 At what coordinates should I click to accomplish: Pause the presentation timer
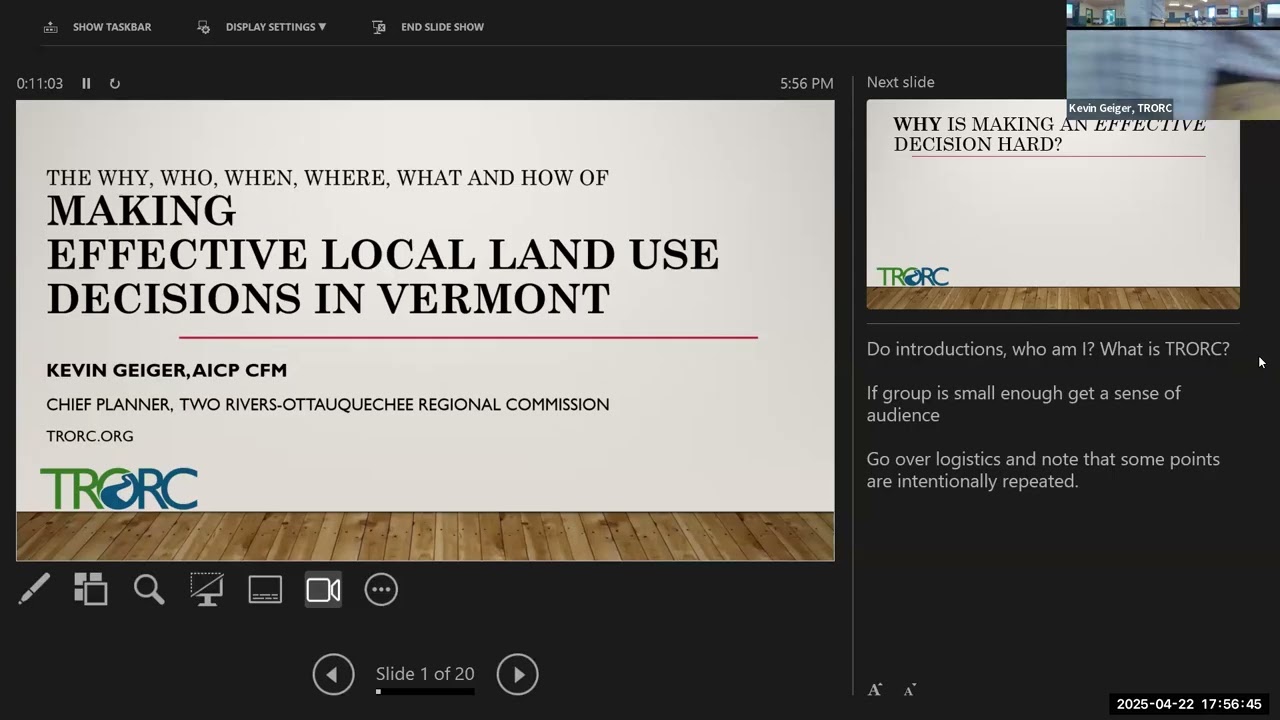[86, 84]
